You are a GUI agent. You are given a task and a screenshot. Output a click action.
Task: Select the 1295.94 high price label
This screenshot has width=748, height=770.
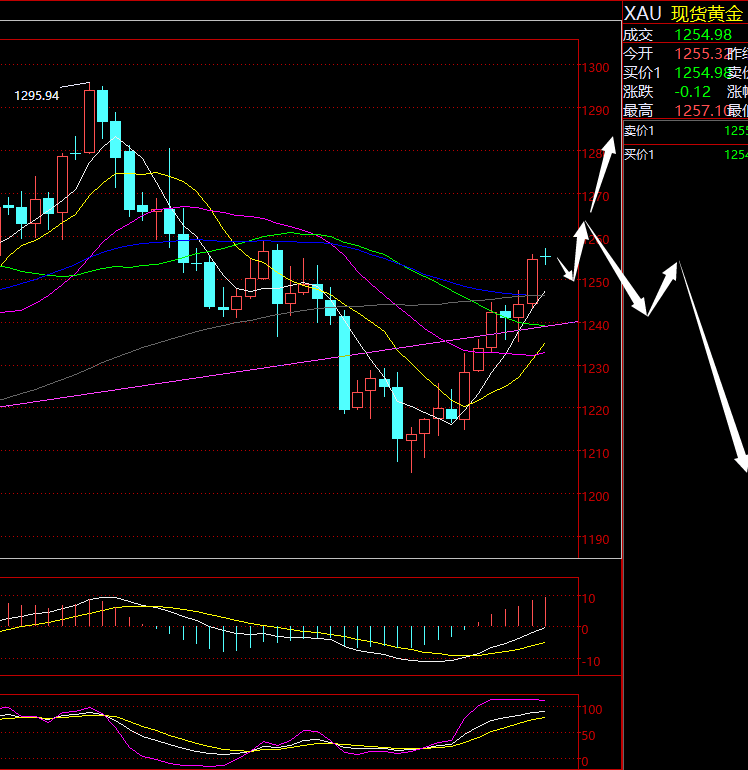tap(36, 96)
